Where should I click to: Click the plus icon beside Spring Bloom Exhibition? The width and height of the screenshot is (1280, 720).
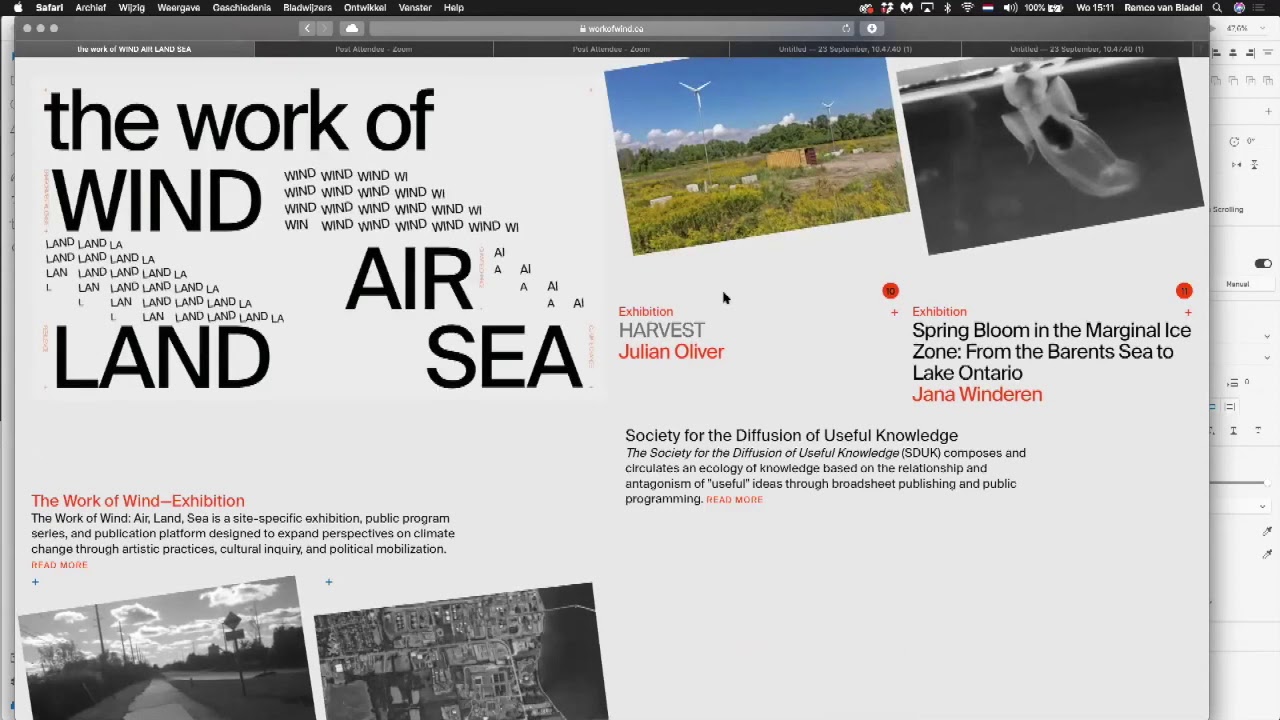1188,312
